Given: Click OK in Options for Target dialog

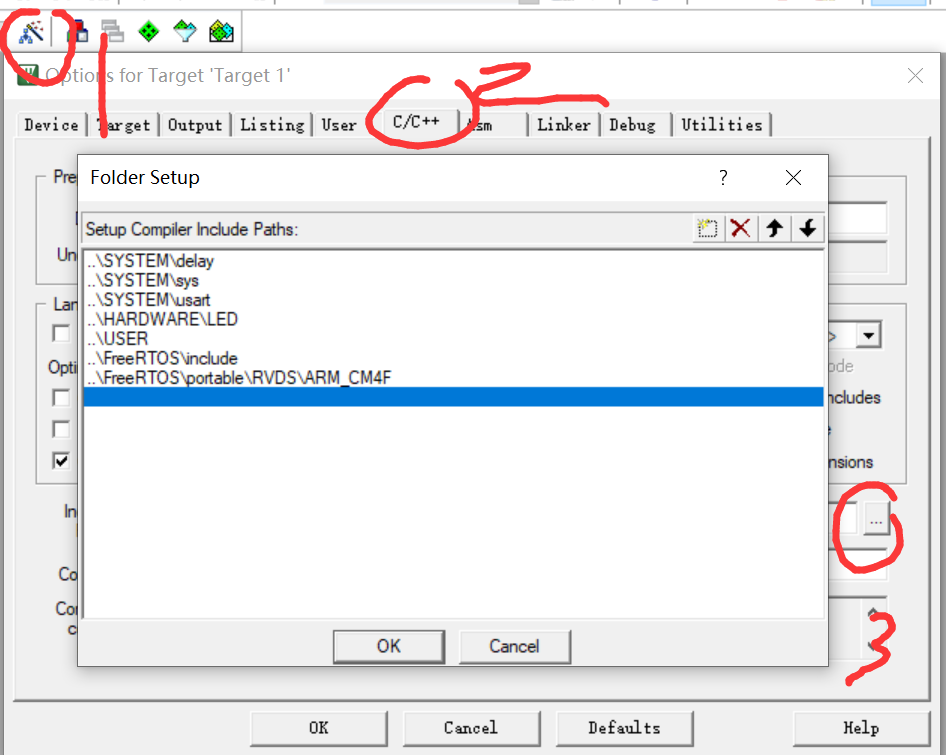Looking at the screenshot, I should pos(319,728).
